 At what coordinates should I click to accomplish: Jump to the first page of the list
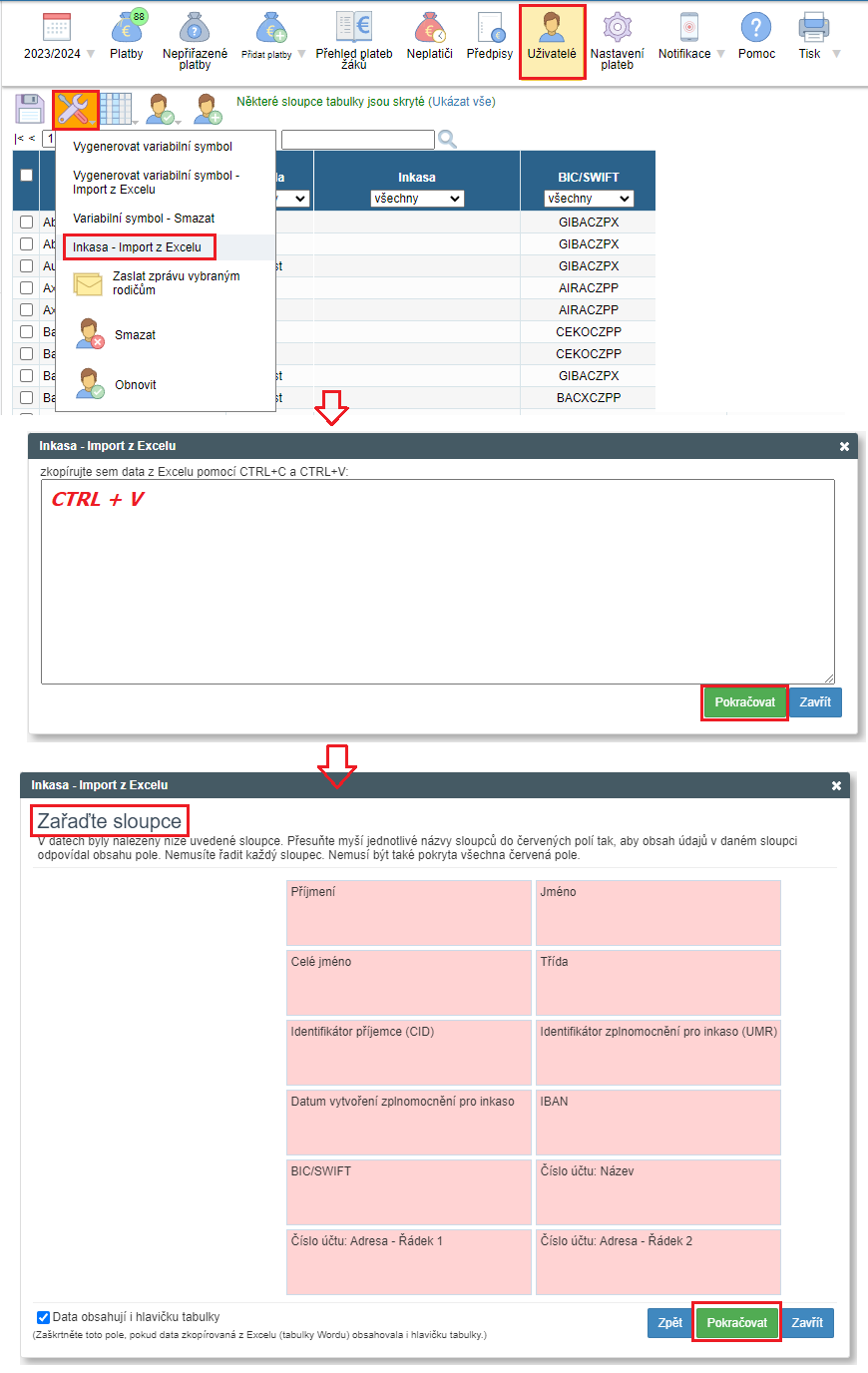pyautogui.click(x=19, y=139)
